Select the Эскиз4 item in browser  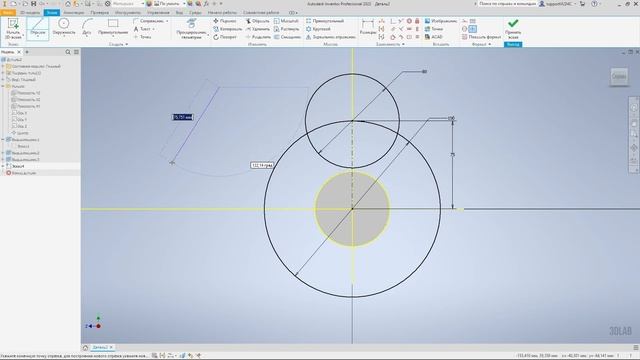pos(18,166)
